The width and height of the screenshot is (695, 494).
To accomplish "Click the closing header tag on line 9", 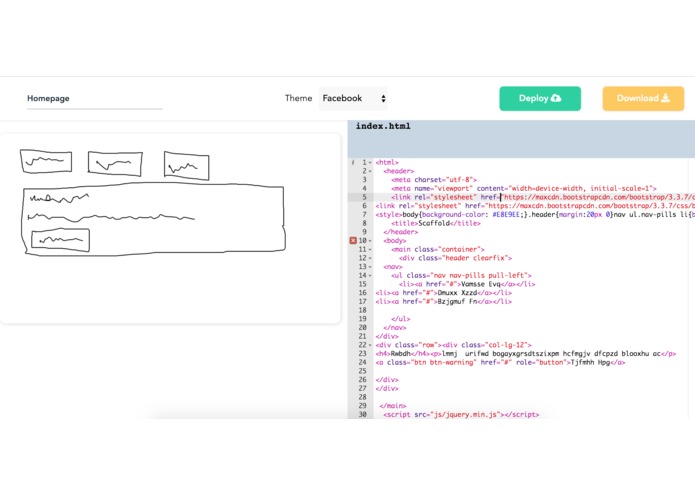I will point(401,232).
